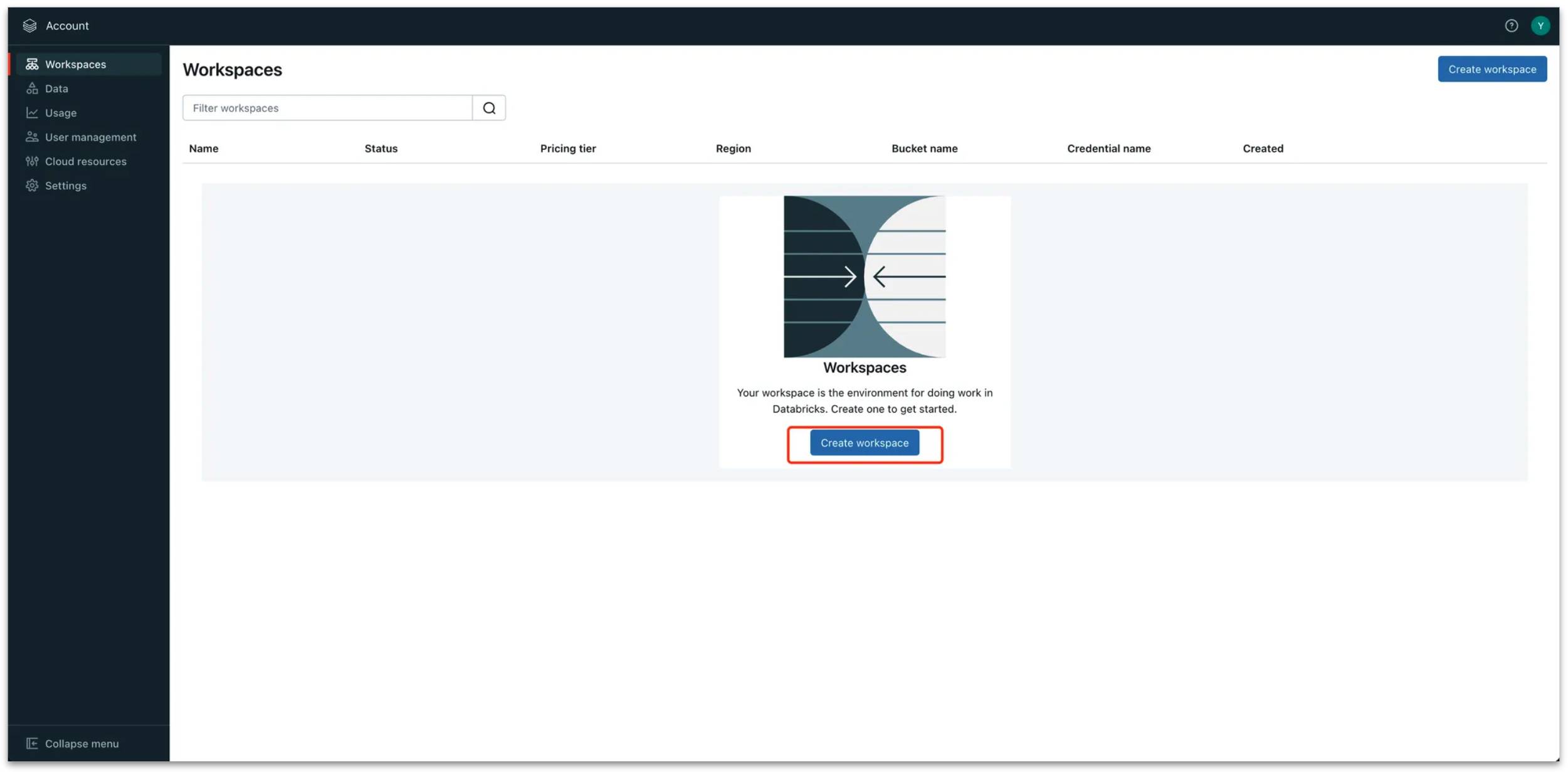The image size is (1568, 772).
Task: Click the Data sidebar icon
Action: [x=32, y=89]
